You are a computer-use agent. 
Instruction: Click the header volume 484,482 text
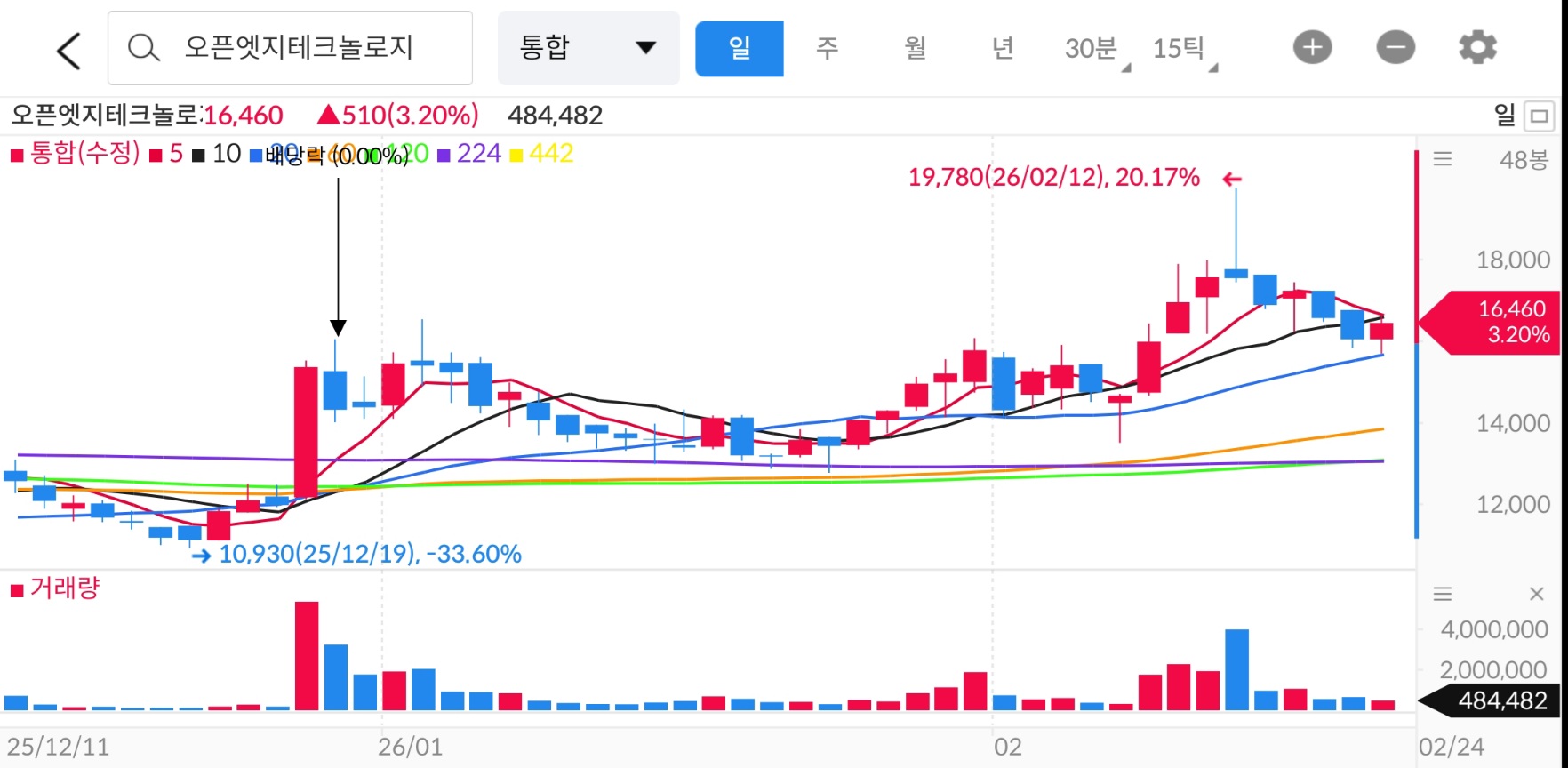[555, 115]
